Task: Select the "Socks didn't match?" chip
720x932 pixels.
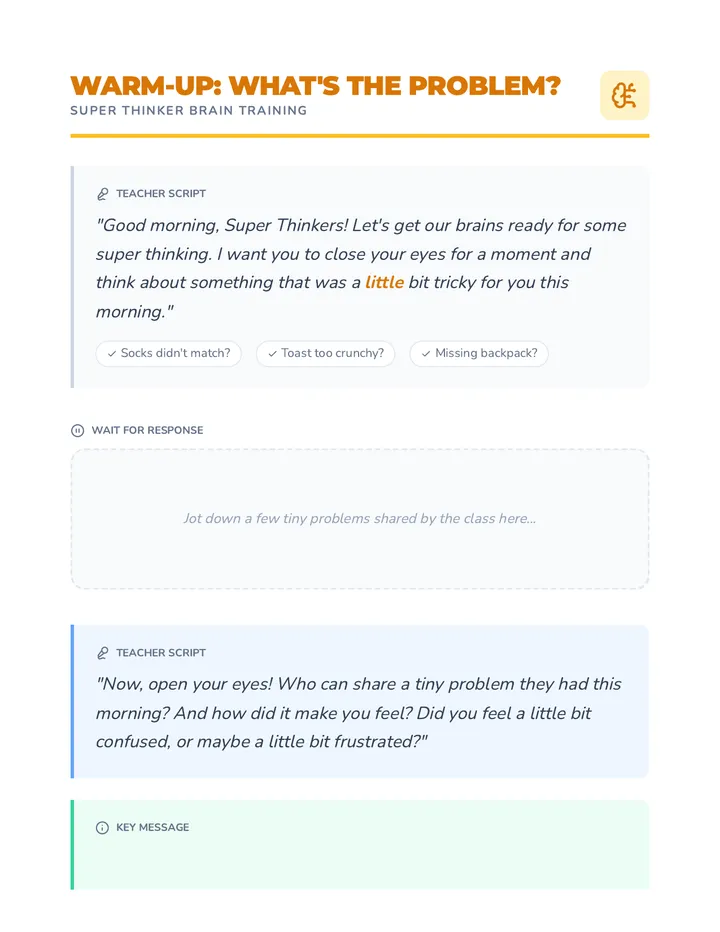Action: pyautogui.click(x=168, y=354)
